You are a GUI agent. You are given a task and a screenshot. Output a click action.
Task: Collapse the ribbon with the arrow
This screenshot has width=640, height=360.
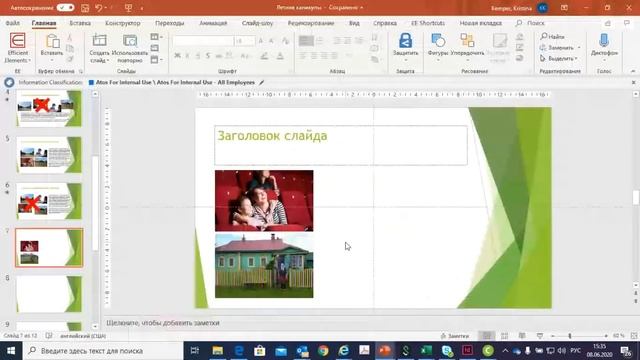(x=633, y=71)
